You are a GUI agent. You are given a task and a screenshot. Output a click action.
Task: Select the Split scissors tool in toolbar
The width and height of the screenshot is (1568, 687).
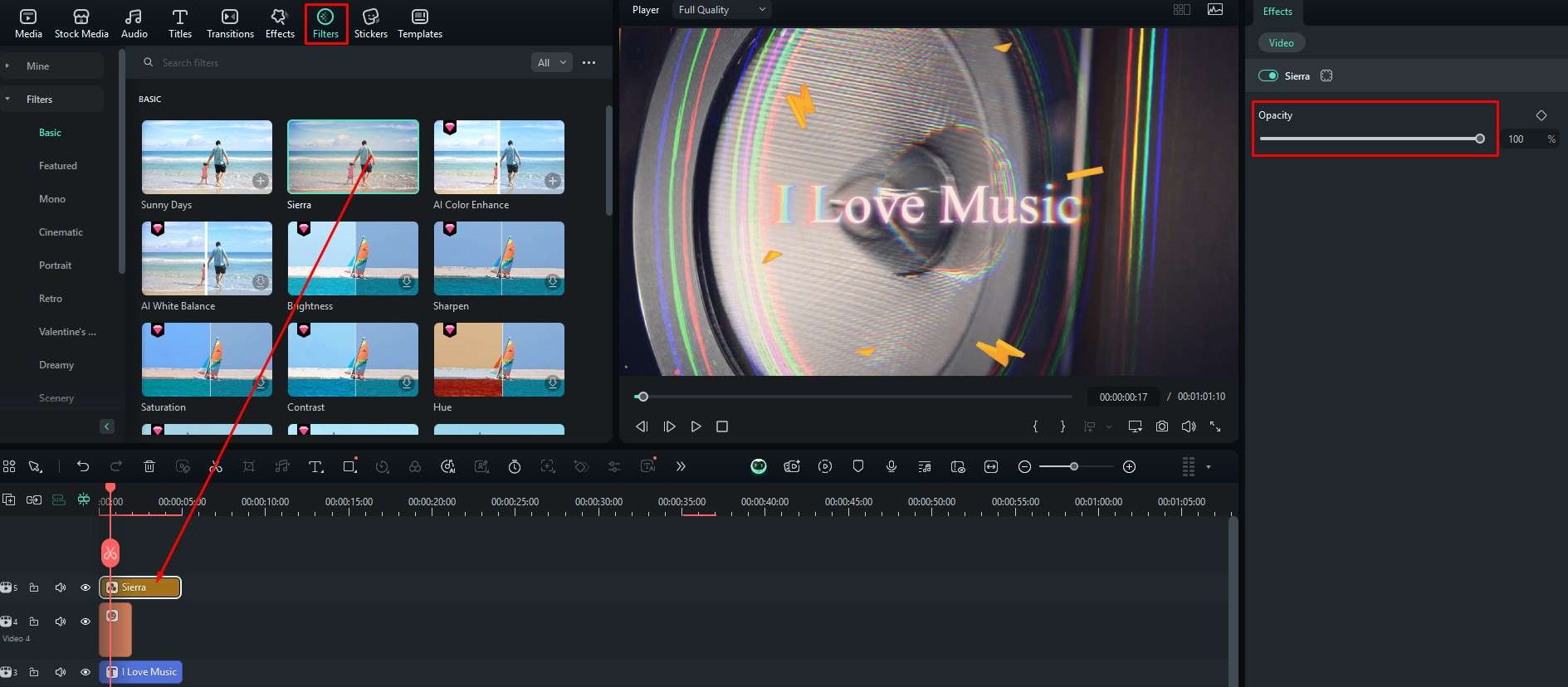[x=216, y=466]
